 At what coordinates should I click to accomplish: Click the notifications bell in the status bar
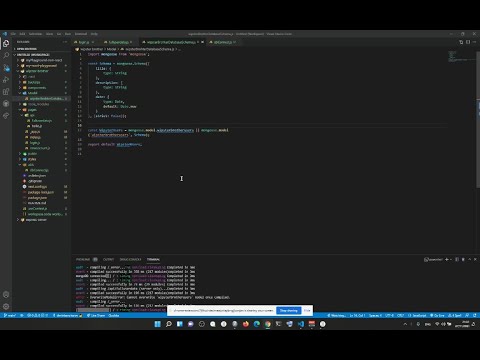point(475,315)
